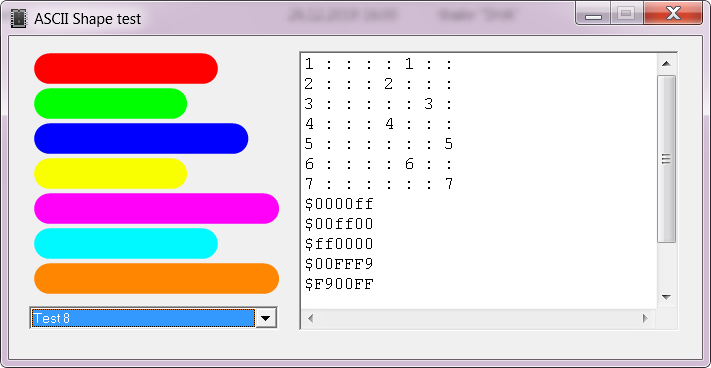Click the blue rounded bar
This screenshot has width=711, height=368.
click(x=141, y=138)
